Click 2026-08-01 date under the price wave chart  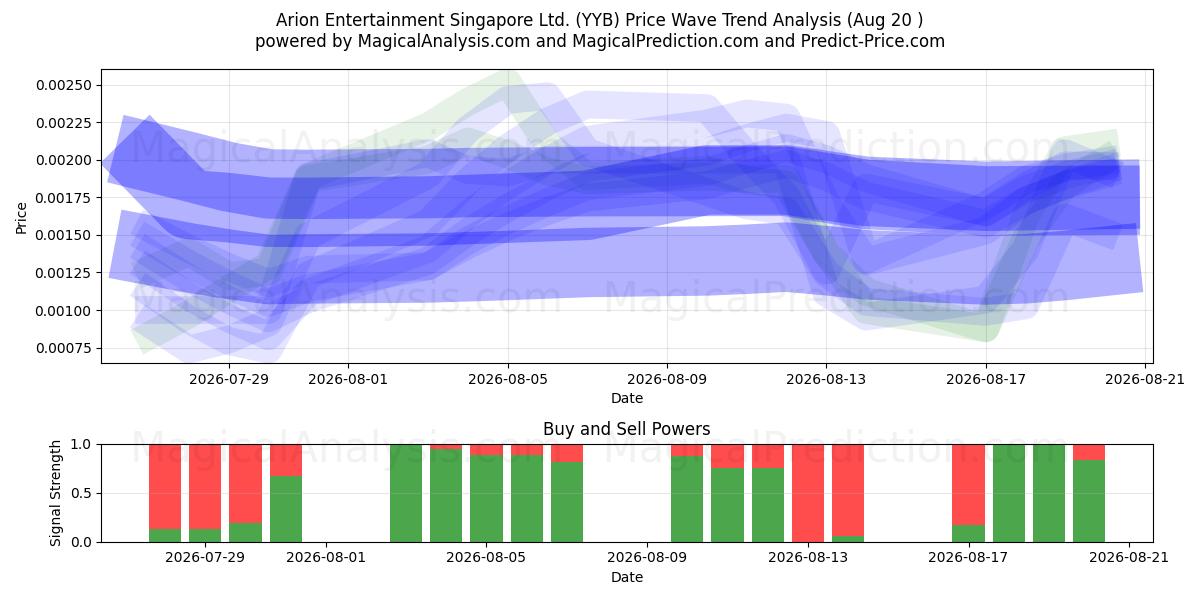coord(348,378)
